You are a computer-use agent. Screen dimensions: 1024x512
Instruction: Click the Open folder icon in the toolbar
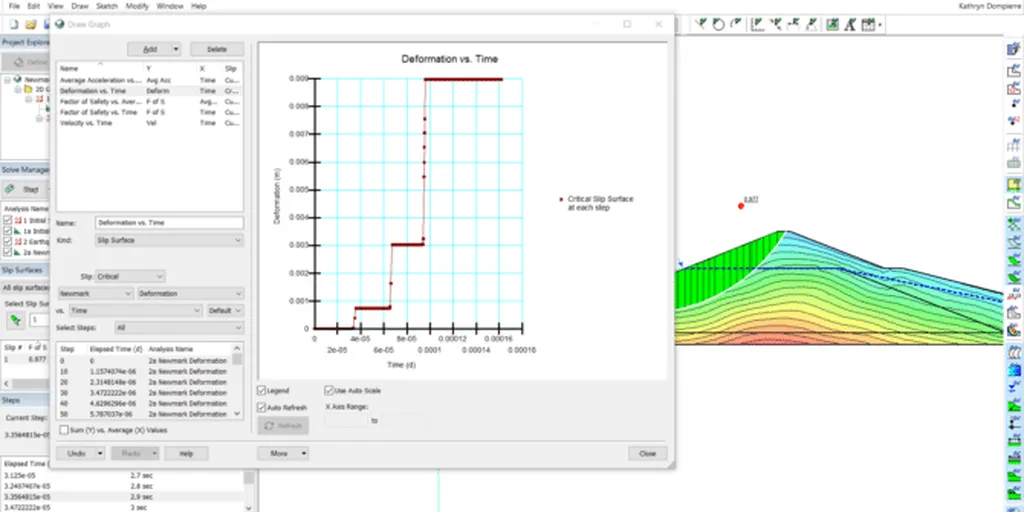[x=31, y=23]
